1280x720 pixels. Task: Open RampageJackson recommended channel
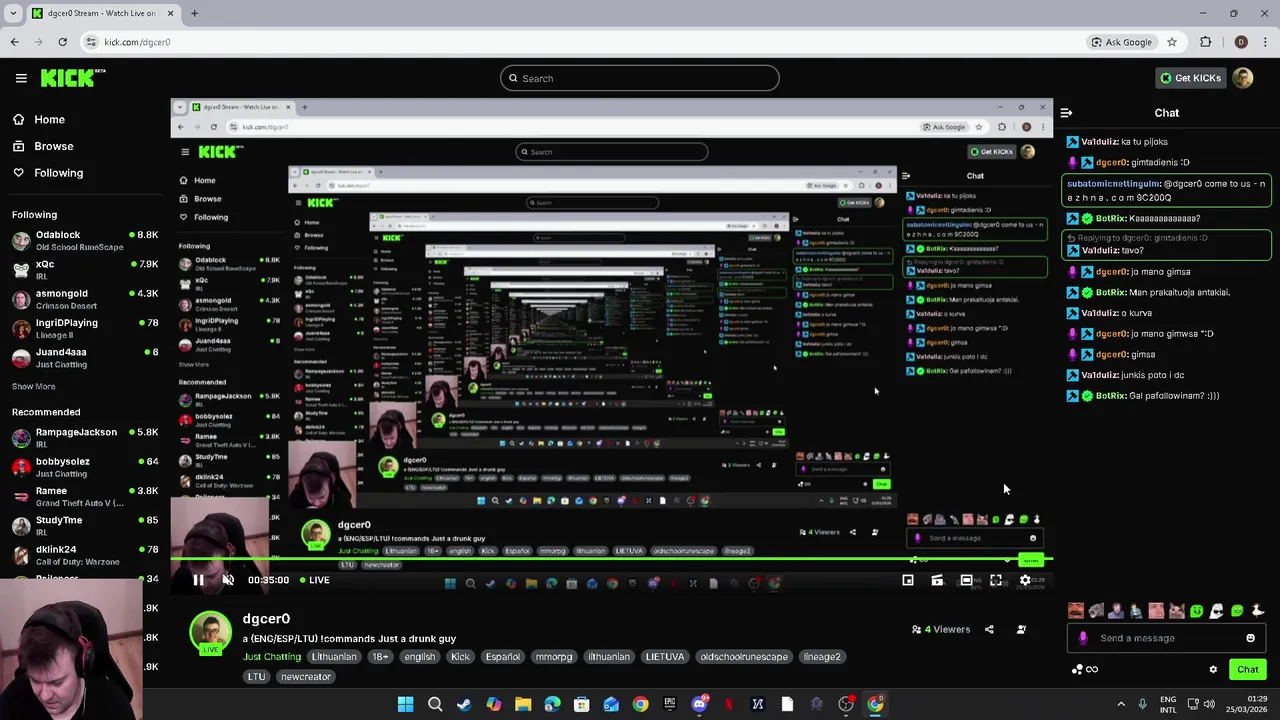[x=85, y=438]
